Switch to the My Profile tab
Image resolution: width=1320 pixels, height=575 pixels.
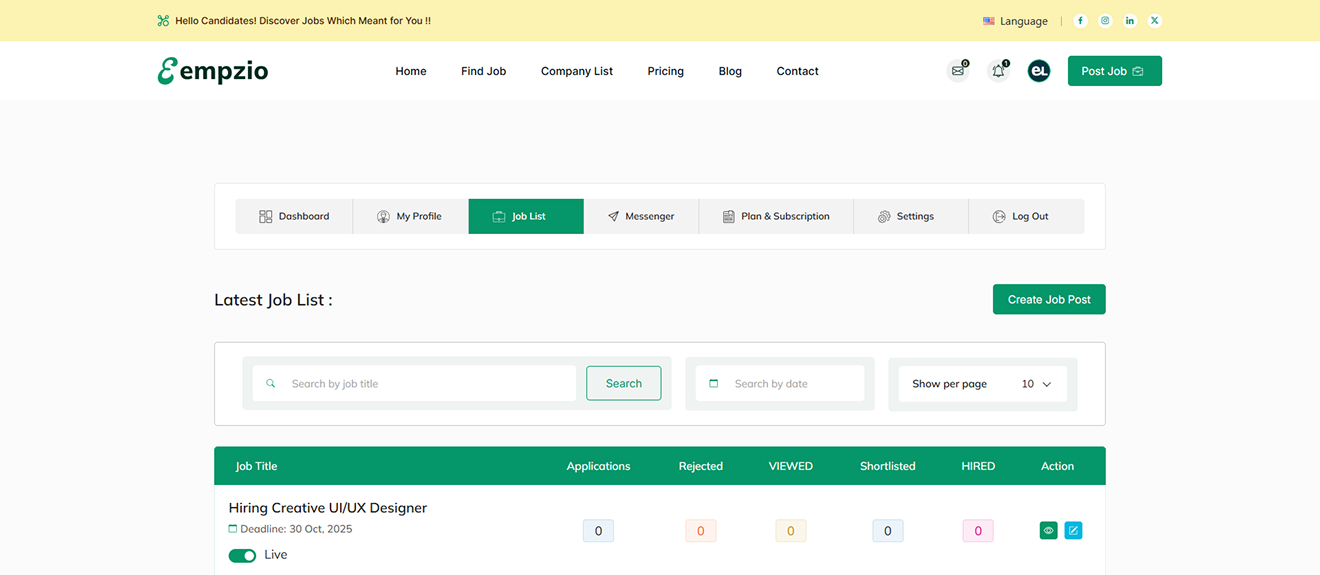pos(410,216)
